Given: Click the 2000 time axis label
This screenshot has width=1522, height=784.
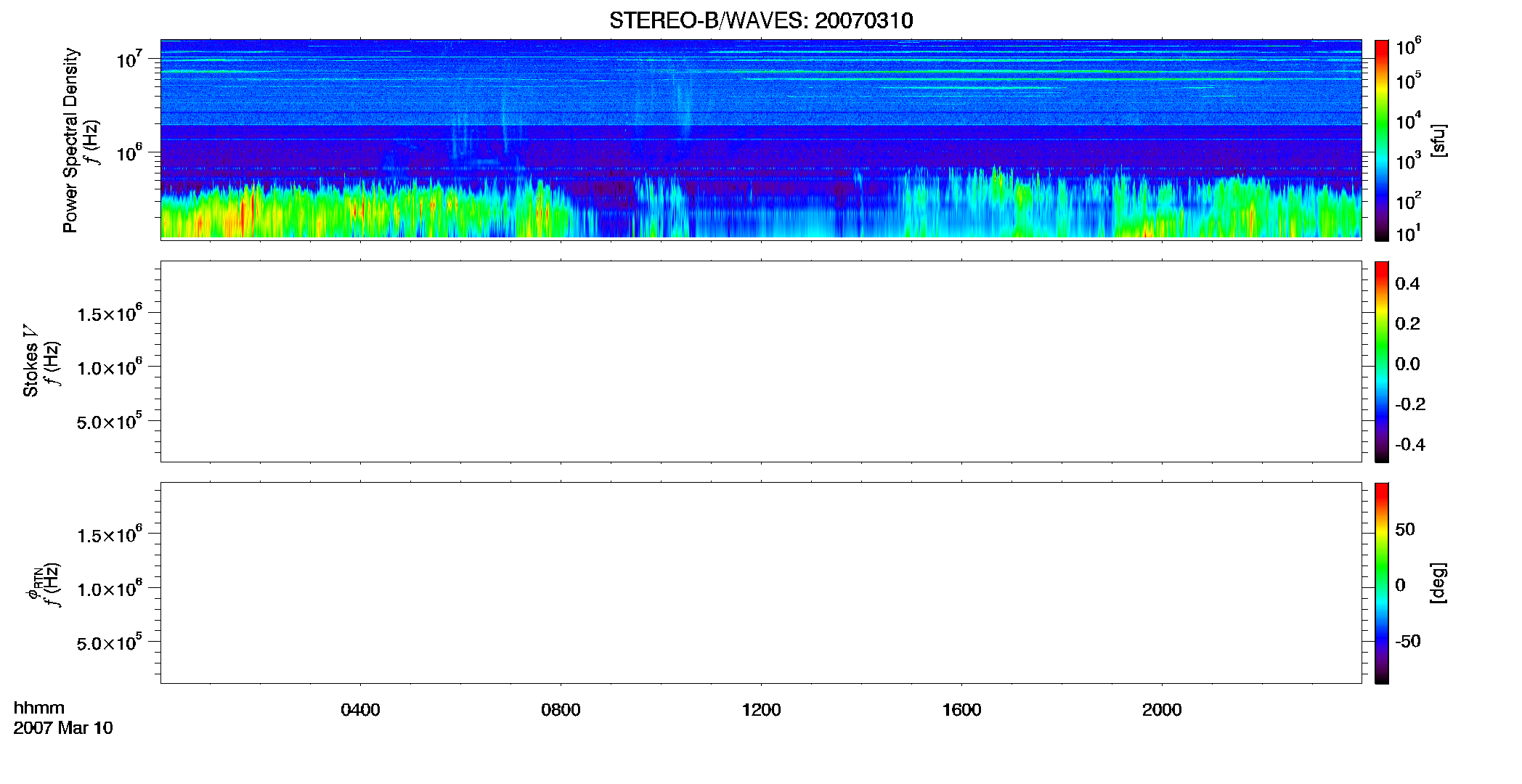Looking at the screenshot, I should pyautogui.click(x=1162, y=710).
